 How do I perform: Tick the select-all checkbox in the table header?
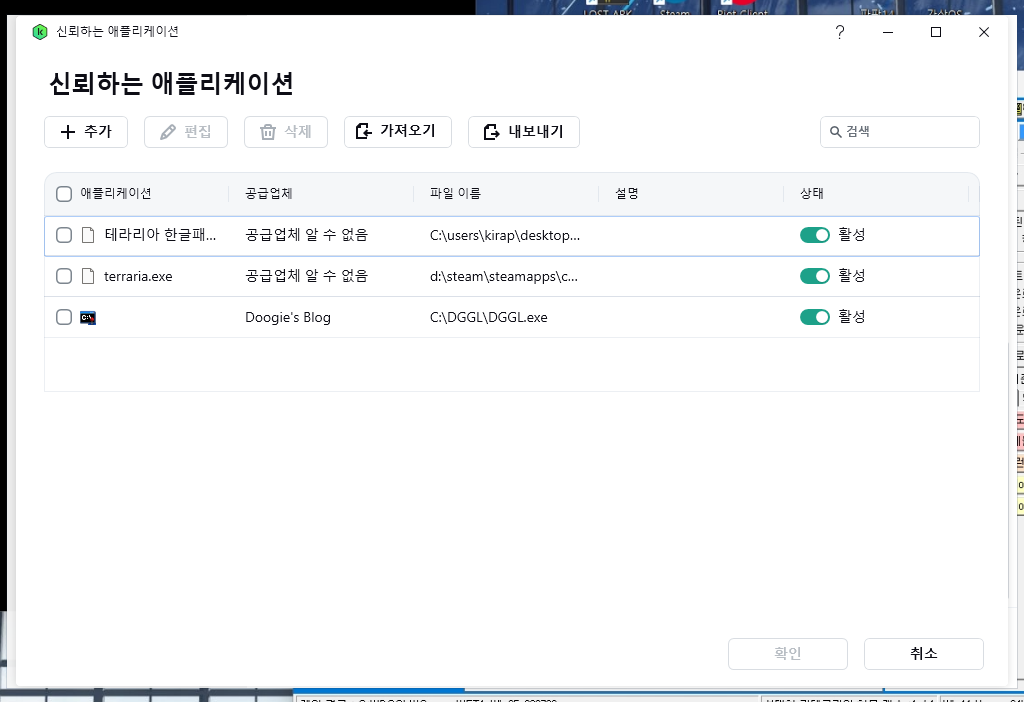click(x=64, y=194)
